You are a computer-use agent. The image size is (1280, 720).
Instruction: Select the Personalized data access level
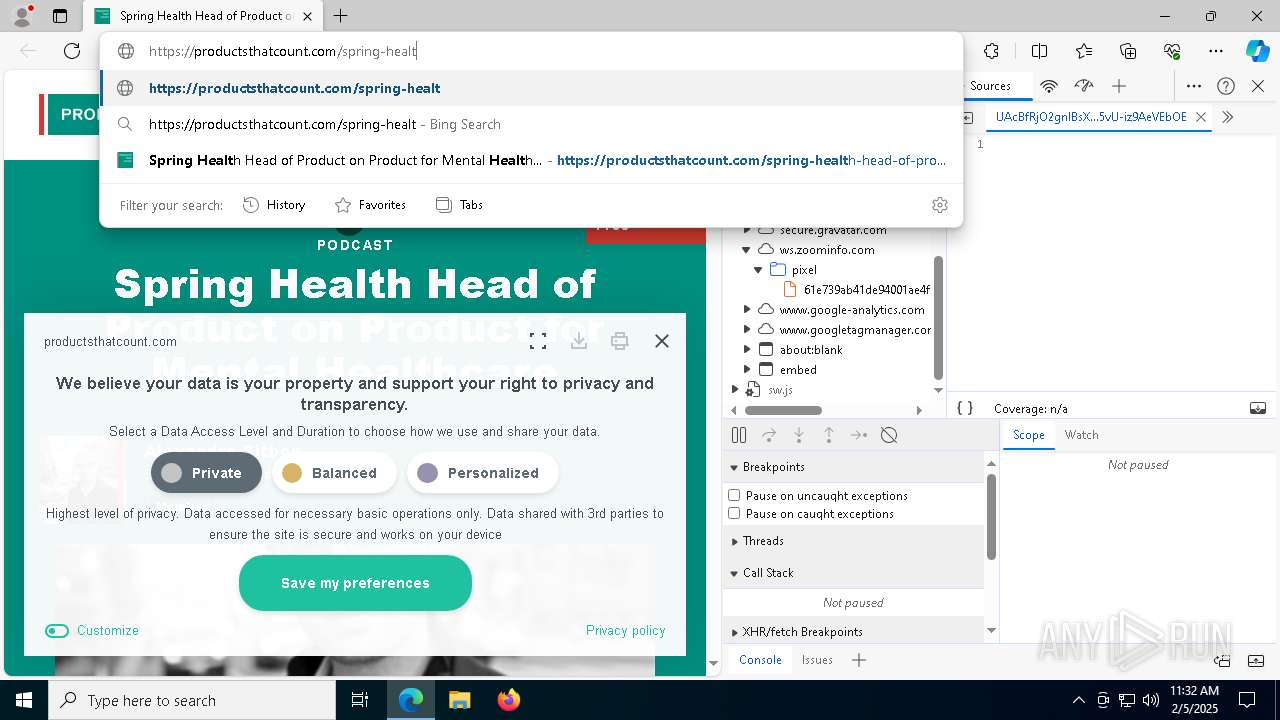[482, 473]
